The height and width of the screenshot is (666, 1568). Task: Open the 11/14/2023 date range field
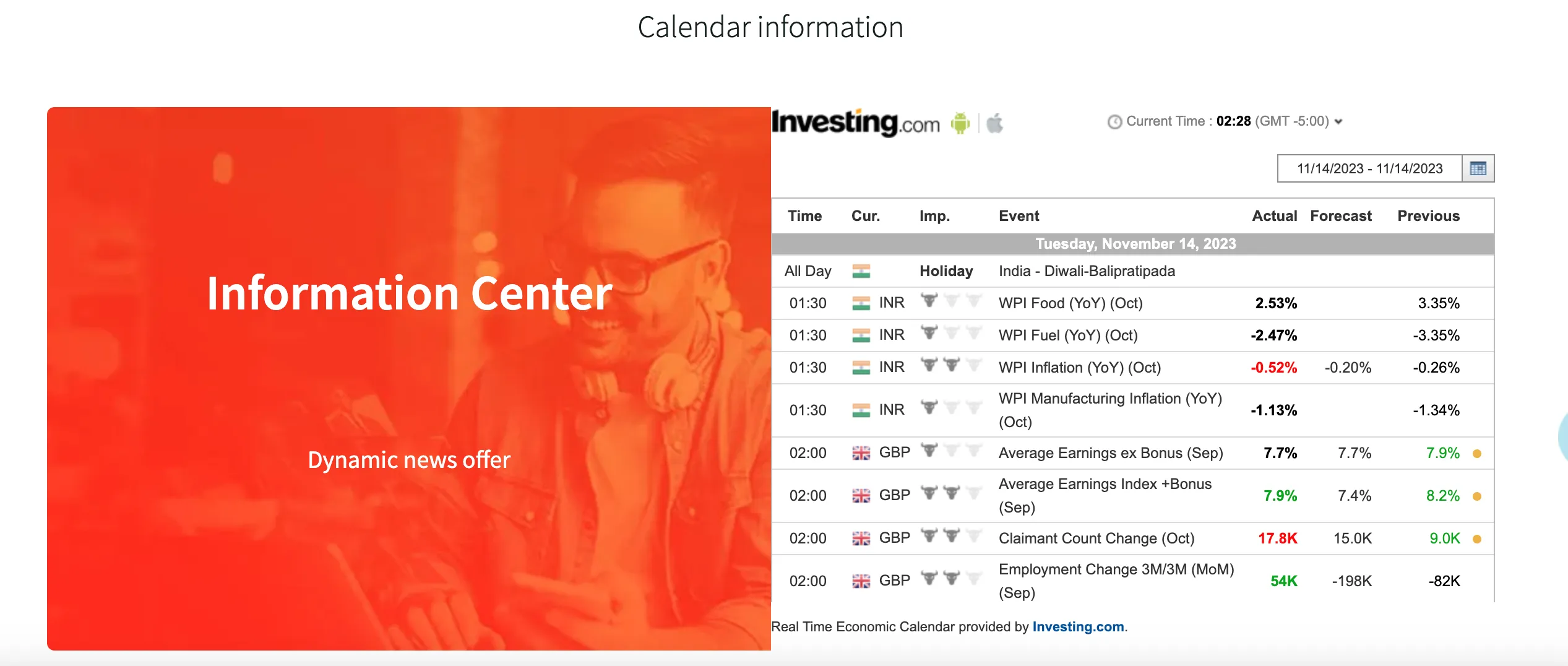[x=1369, y=168]
